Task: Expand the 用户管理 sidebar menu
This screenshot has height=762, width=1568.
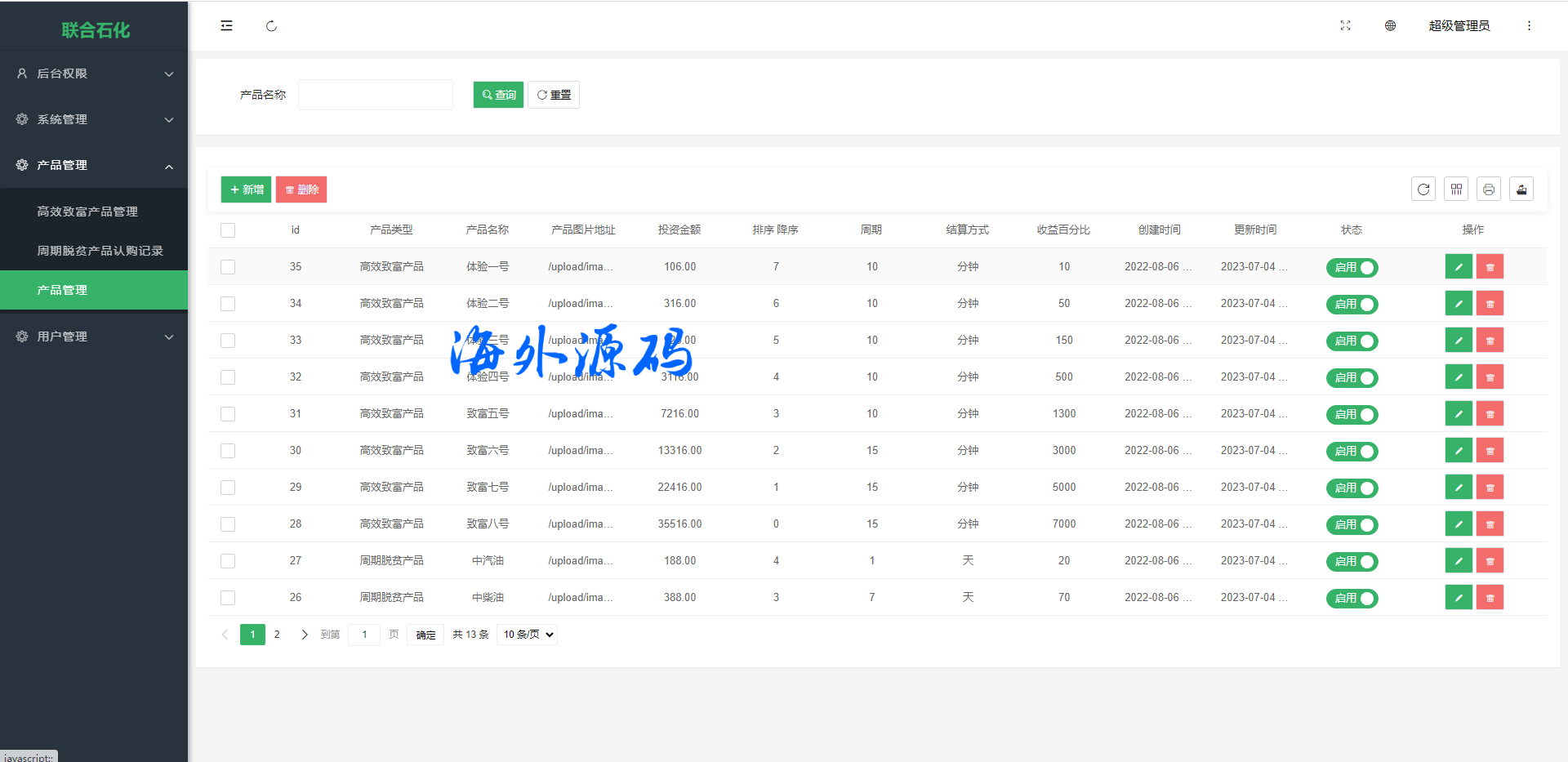Action: (94, 336)
